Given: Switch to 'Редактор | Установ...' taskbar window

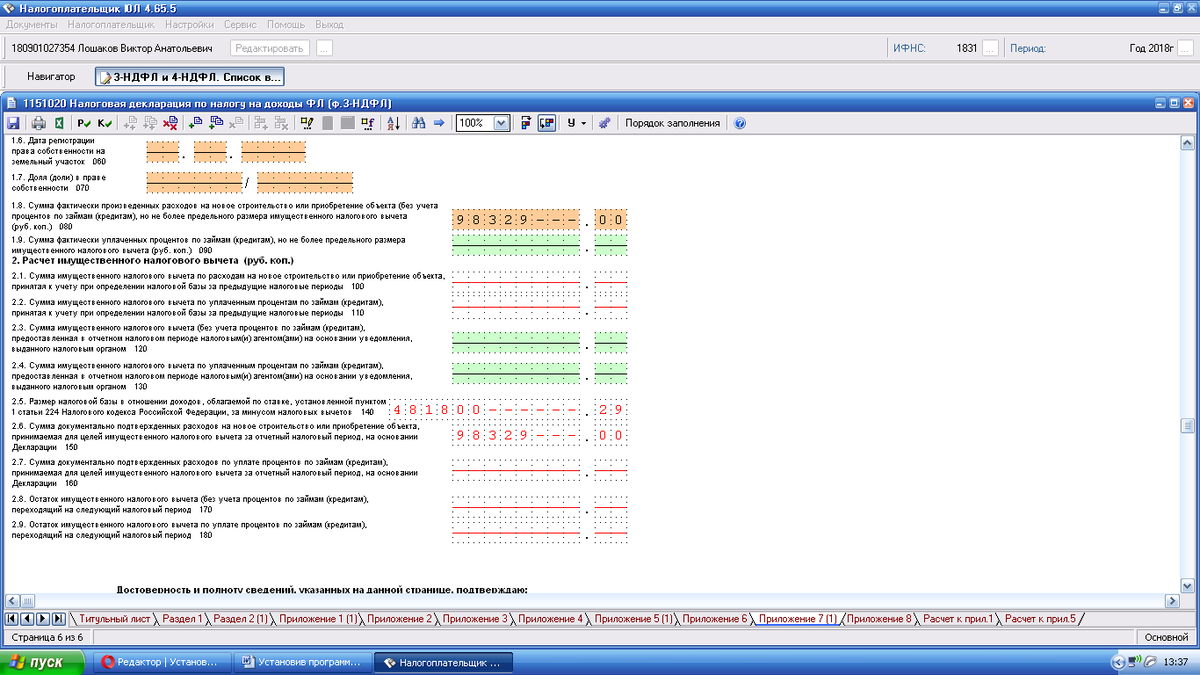Looking at the screenshot, I should click(x=161, y=662).
